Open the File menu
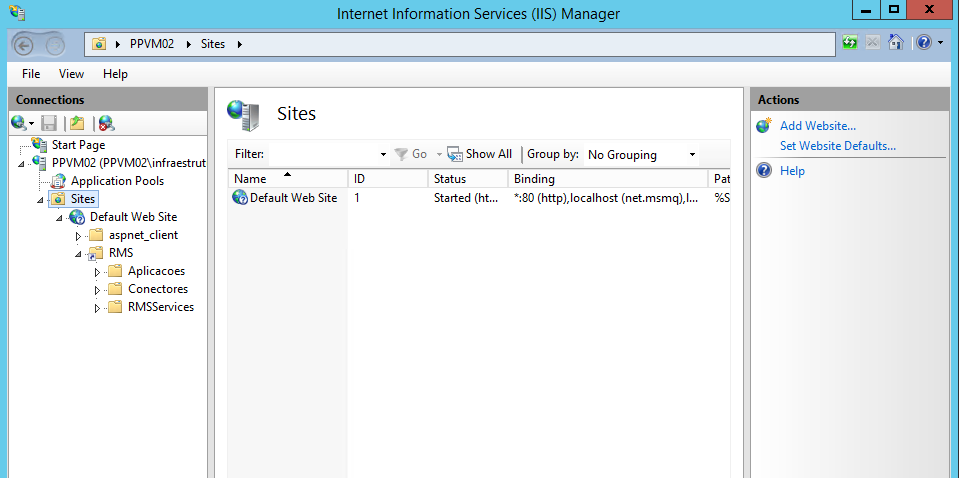The image size is (959, 478). (31, 74)
